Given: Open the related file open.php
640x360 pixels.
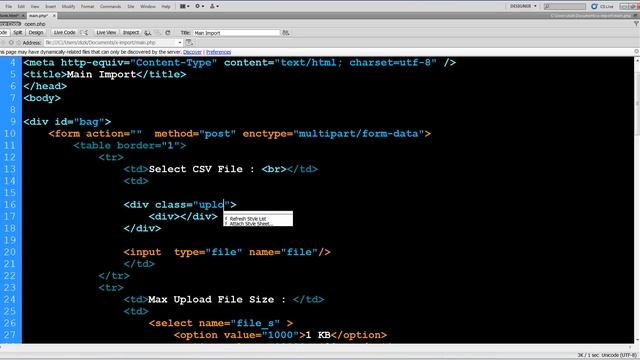Looking at the screenshot, I should [x=35, y=24].
